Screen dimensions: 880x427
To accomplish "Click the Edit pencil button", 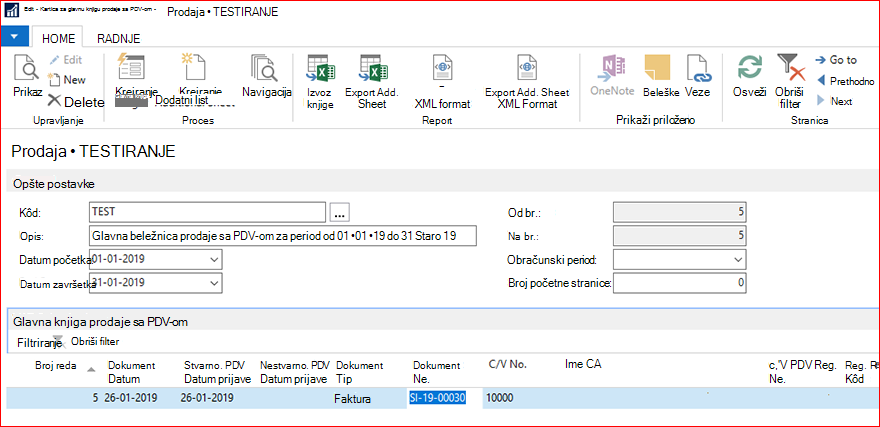I will point(65,59).
